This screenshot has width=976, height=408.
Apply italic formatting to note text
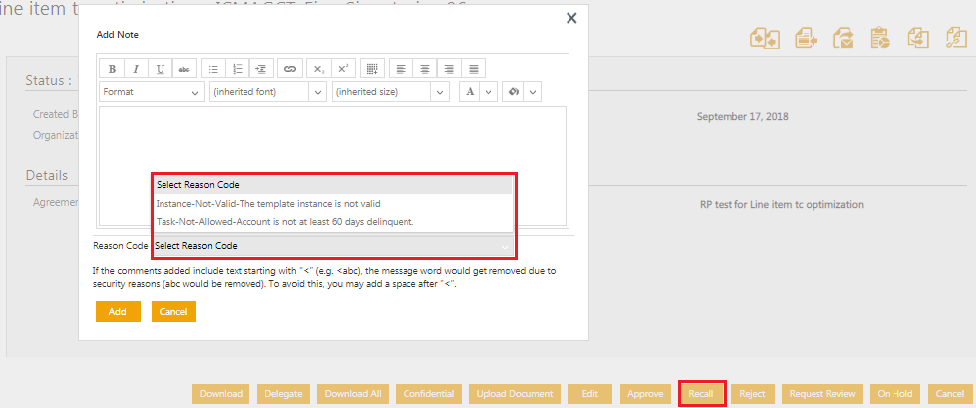[x=136, y=69]
